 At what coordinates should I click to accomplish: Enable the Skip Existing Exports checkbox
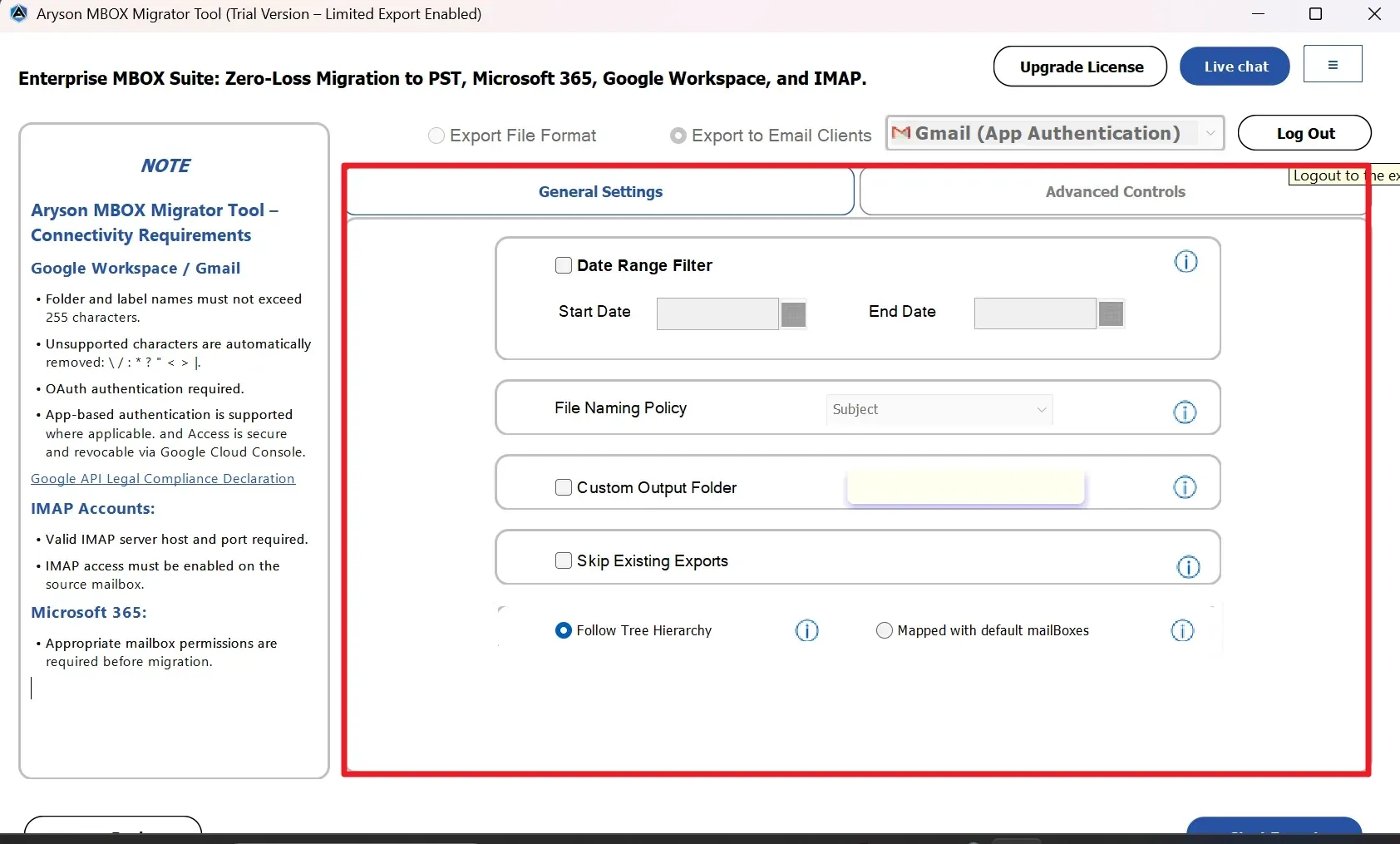[564, 560]
